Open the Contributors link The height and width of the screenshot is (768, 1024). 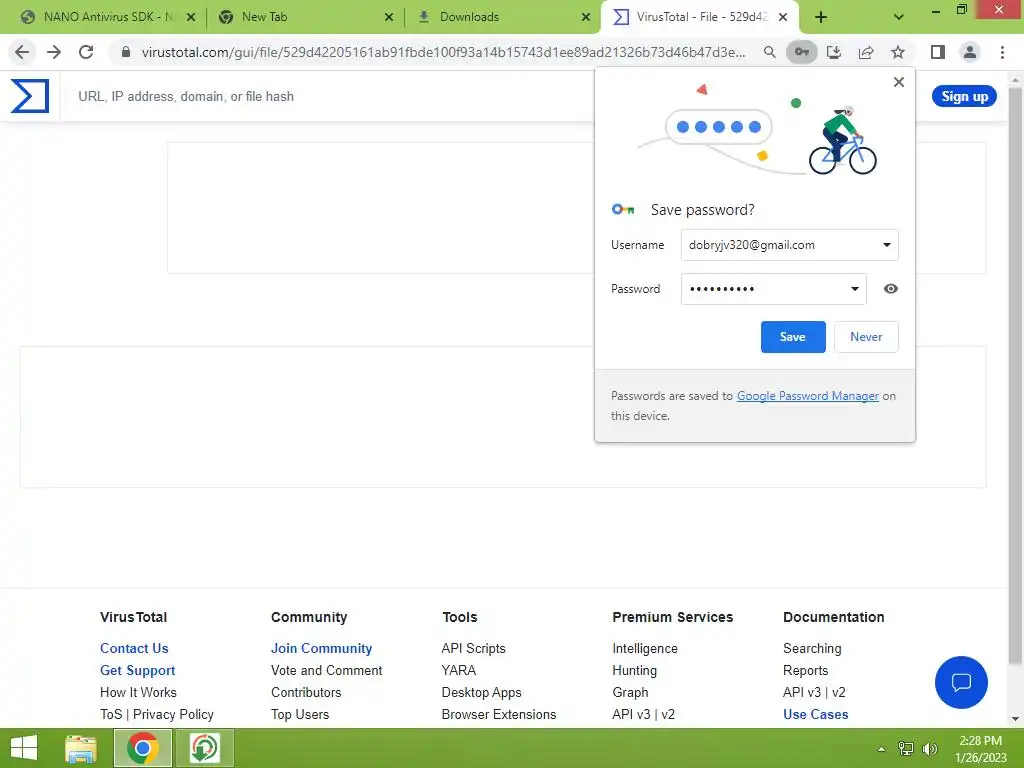(x=306, y=692)
